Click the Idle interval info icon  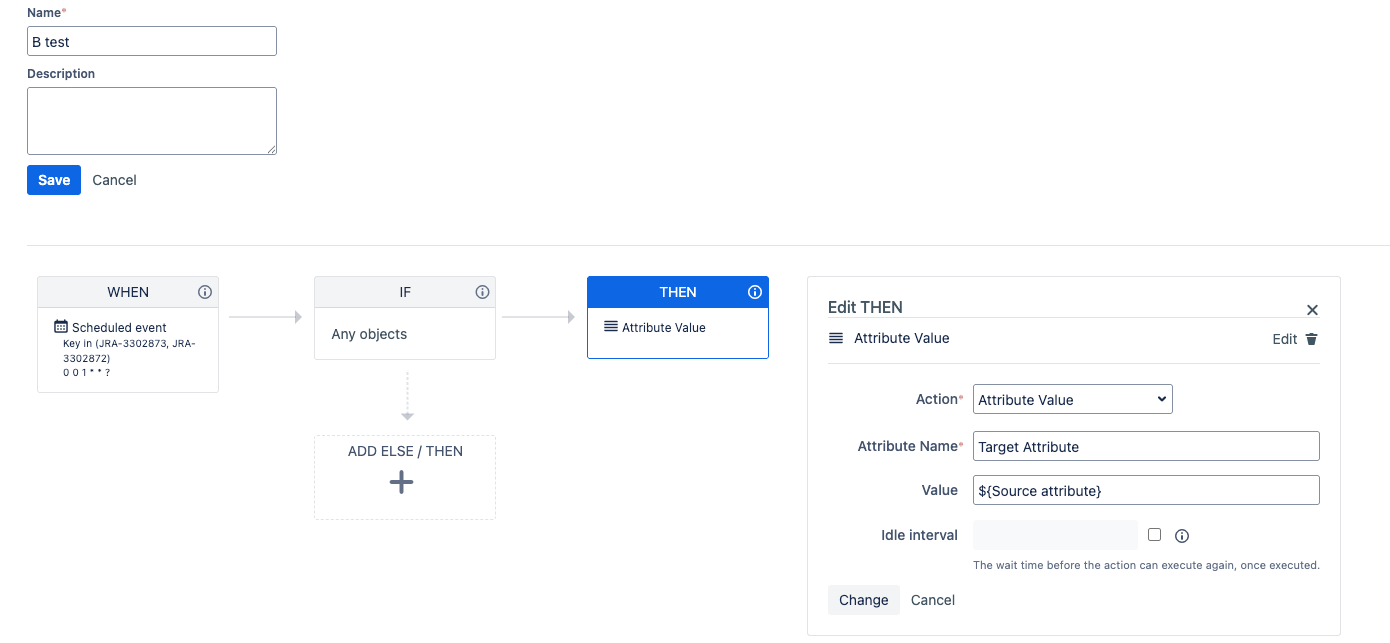[x=1181, y=535]
